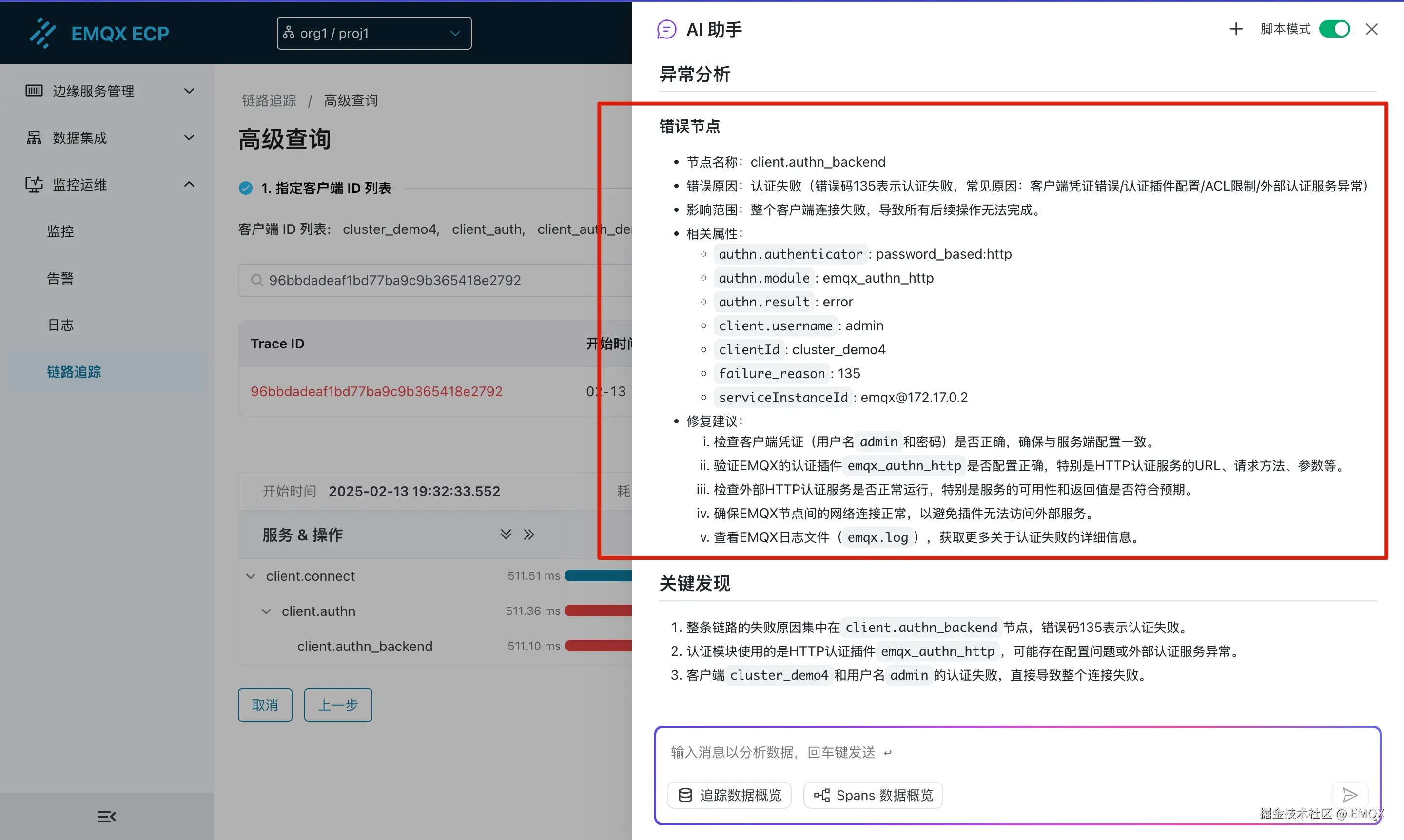Open the 告警 sidebar page
Image resolution: width=1404 pixels, height=840 pixels.
60,277
